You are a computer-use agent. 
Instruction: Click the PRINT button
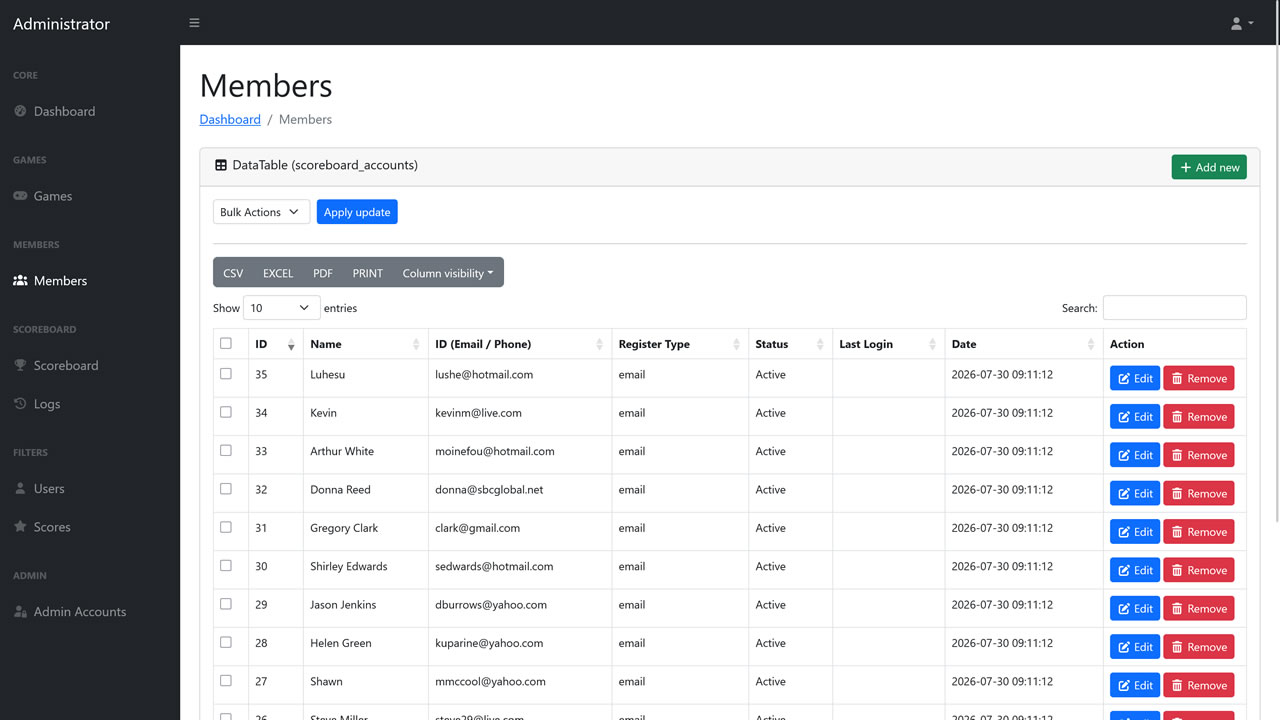(x=368, y=273)
